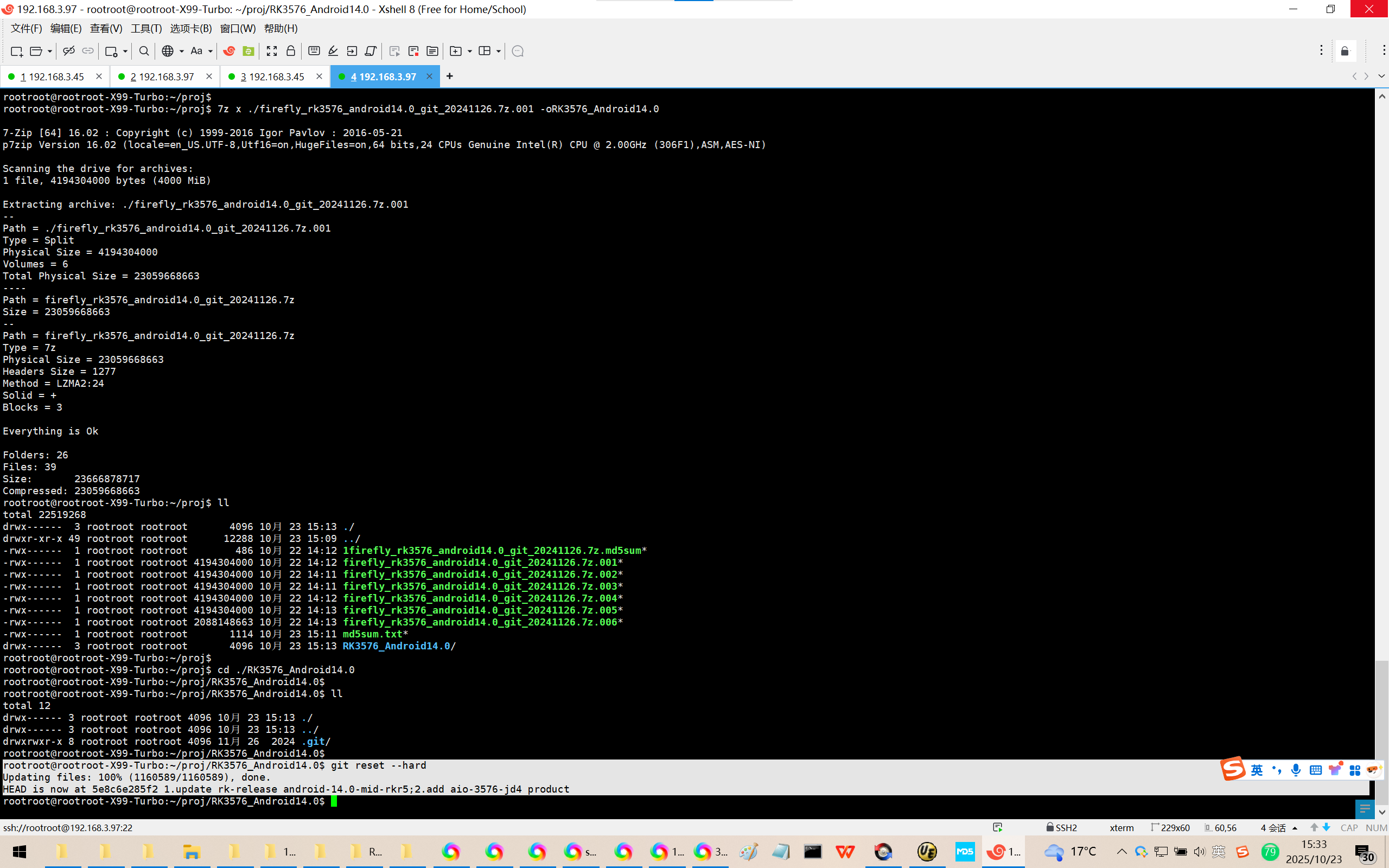Toggle Sogou voice input microphone

point(1296,770)
